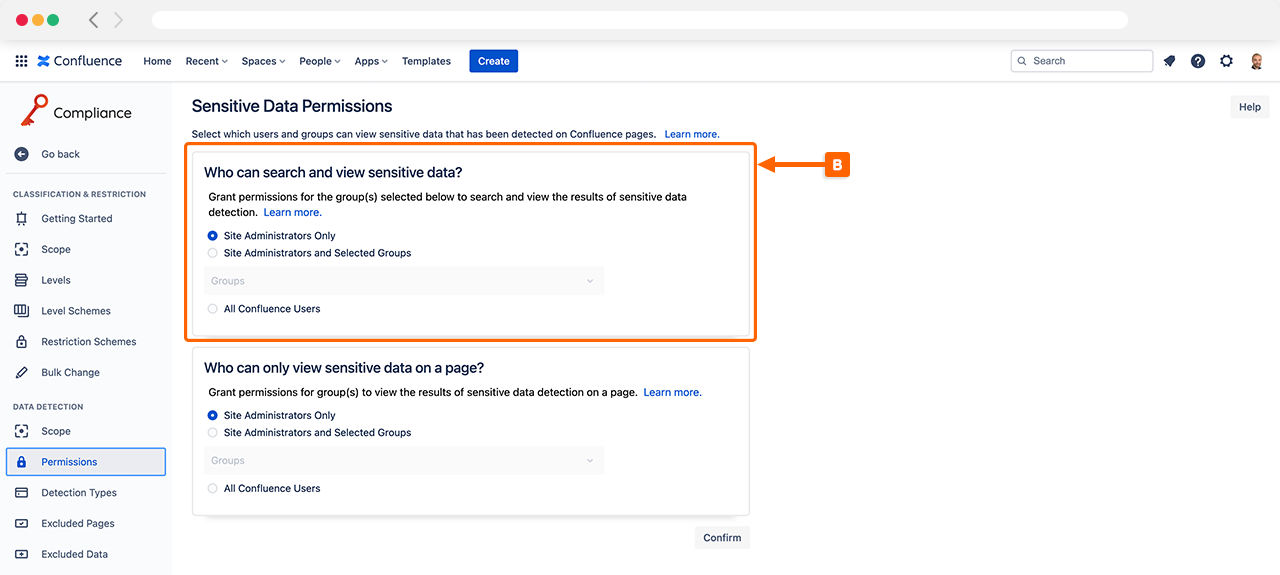
Task: Open the help question mark icon
Action: point(1198,61)
